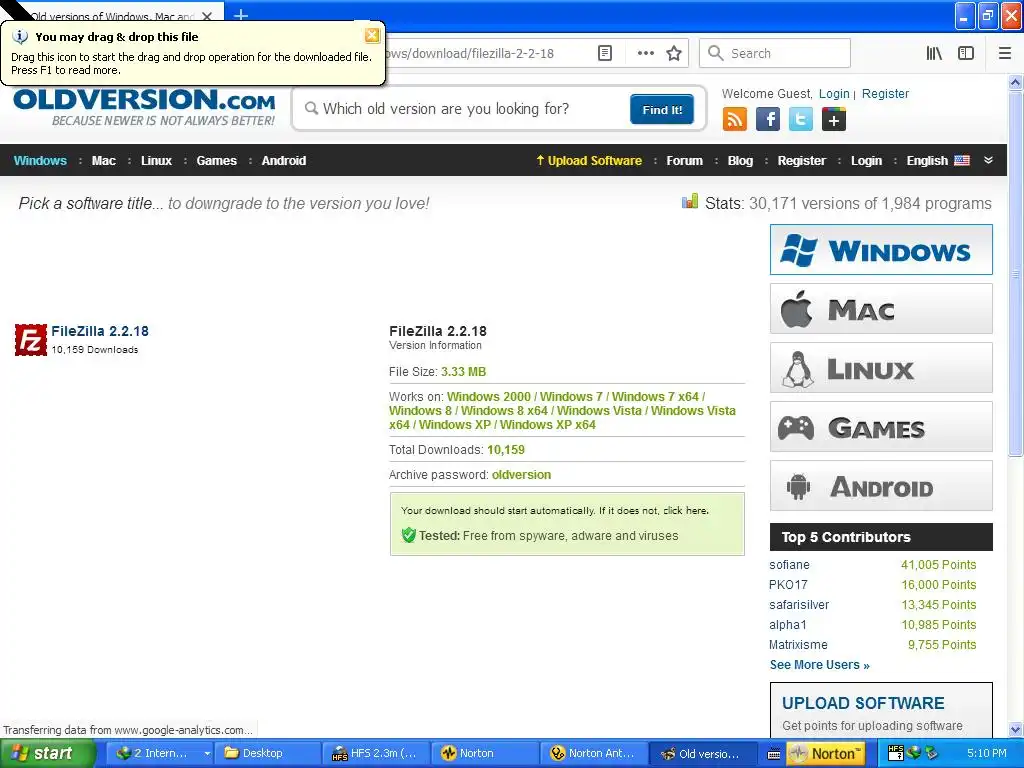Open the Facebook page icon
Viewport: 1024px width, 768px height.
pos(768,120)
